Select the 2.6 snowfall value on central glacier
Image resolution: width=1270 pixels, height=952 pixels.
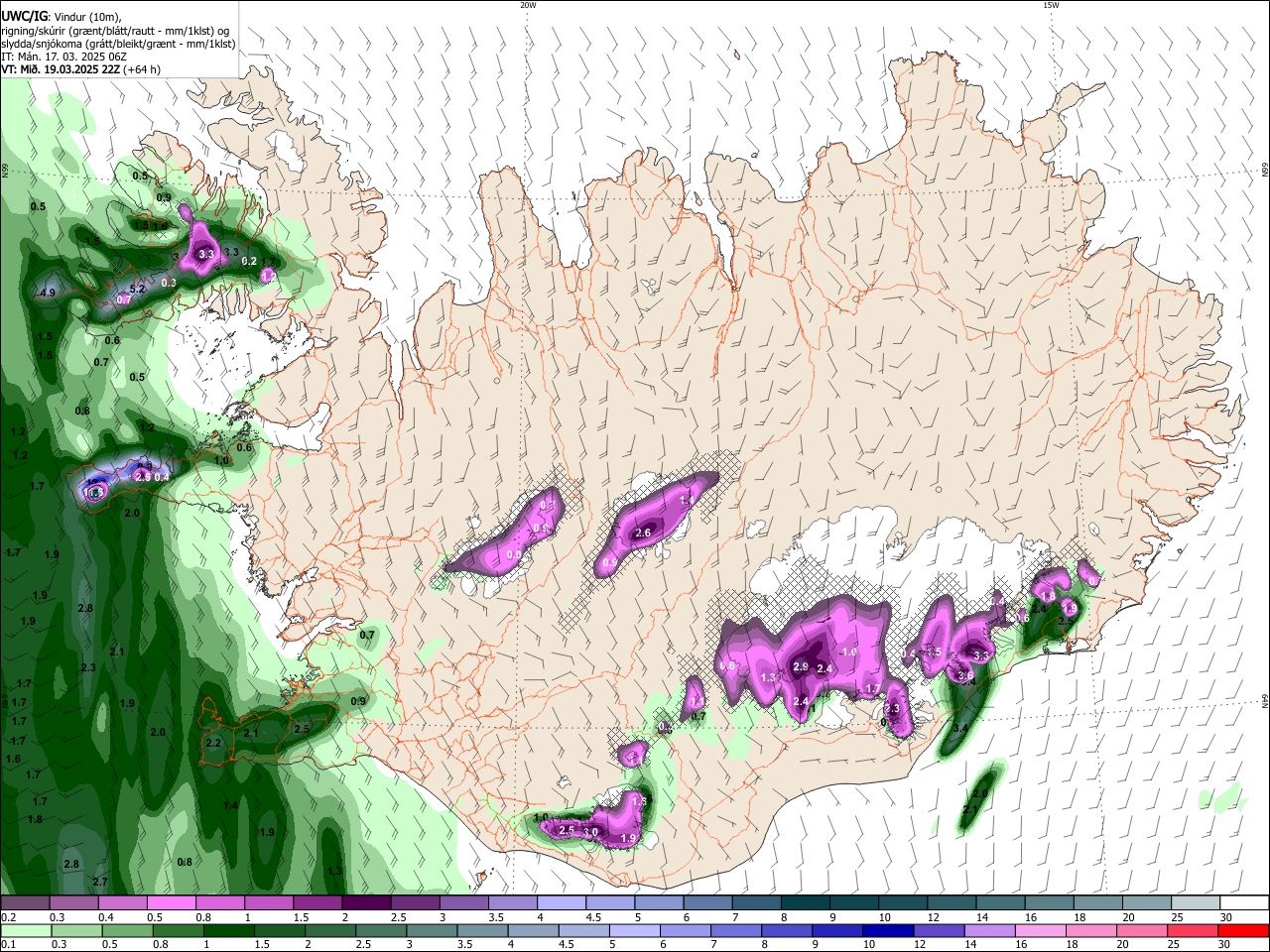pos(642,534)
